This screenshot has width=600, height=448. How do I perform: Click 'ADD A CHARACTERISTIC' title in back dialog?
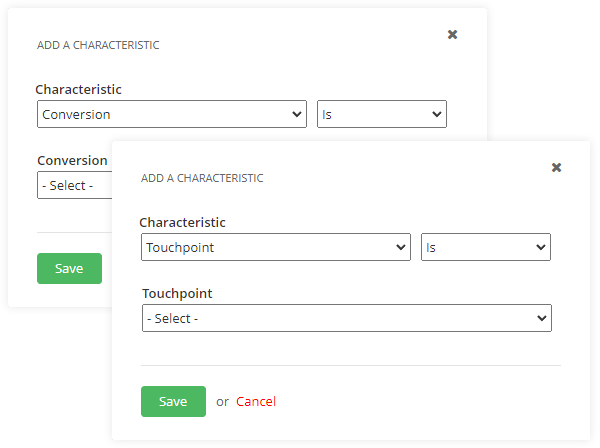pyautogui.click(x=98, y=45)
